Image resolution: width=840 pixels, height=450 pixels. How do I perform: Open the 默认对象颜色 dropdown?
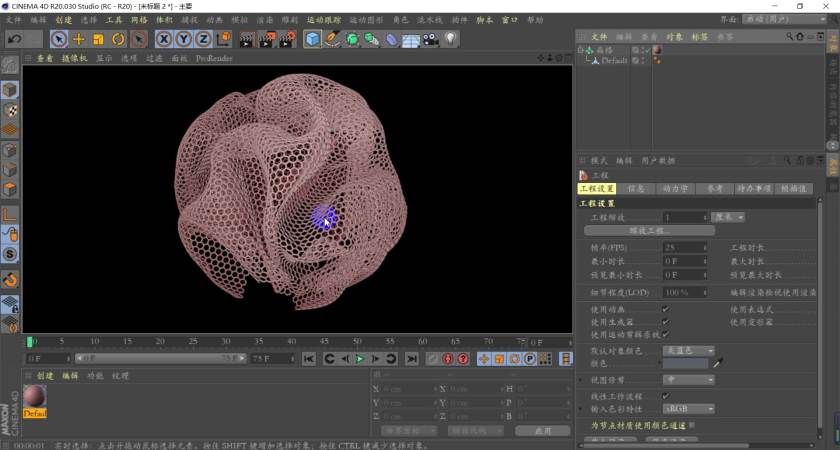pos(689,351)
